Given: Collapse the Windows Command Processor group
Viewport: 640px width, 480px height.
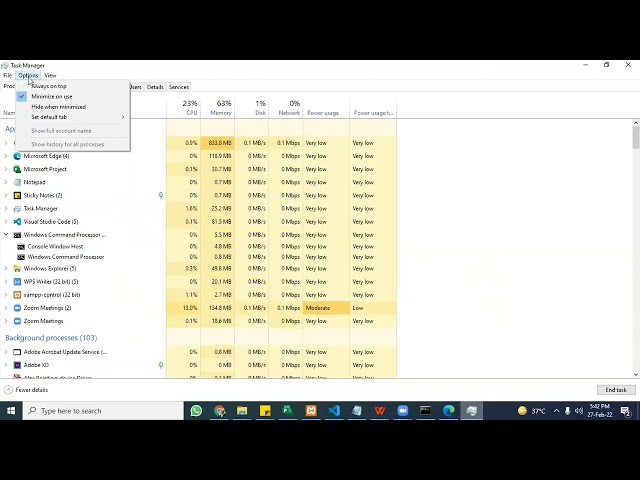Looking at the screenshot, I should (6, 235).
